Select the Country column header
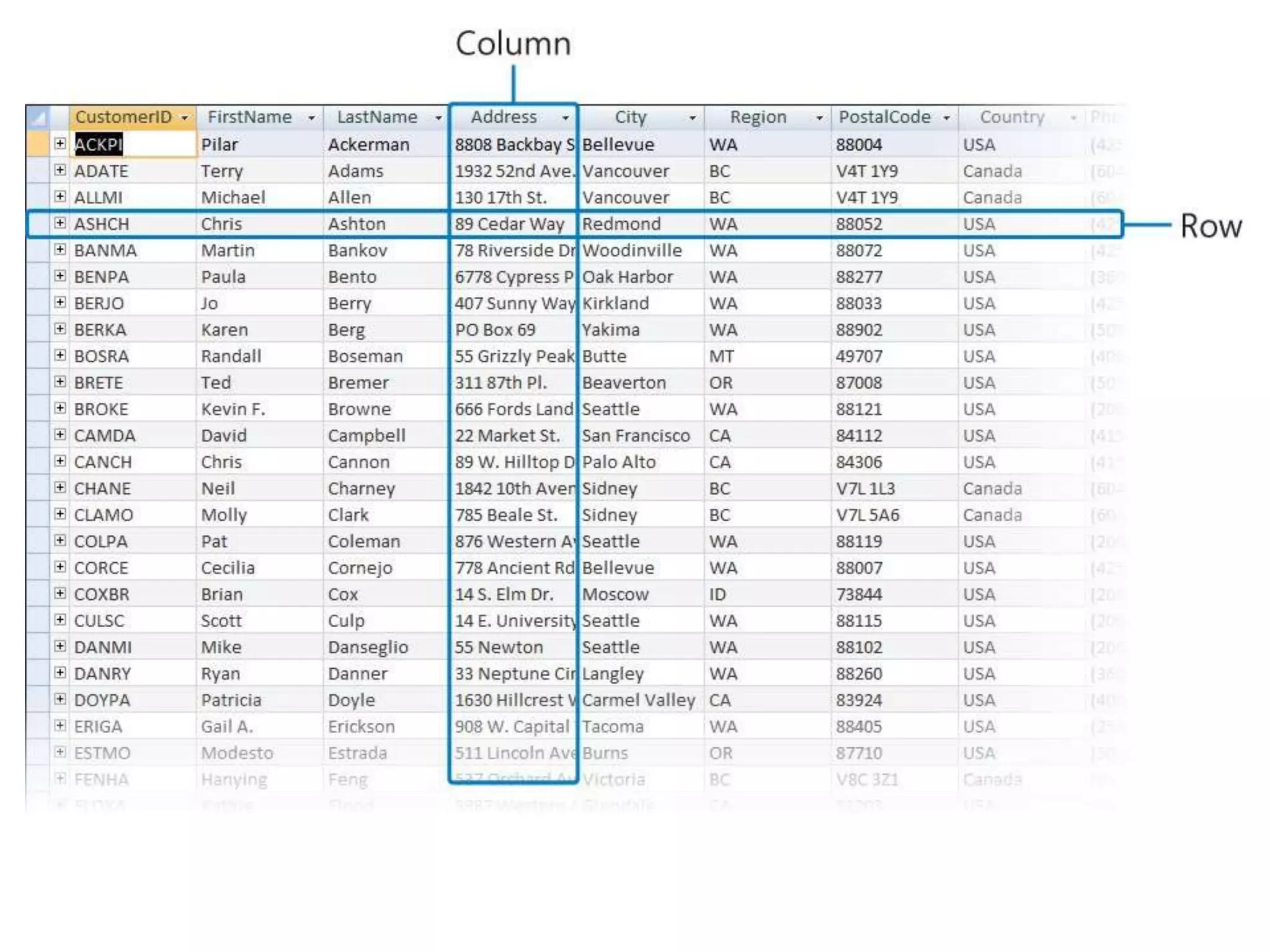This screenshot has height=952, width=1270. (1012, 117)
